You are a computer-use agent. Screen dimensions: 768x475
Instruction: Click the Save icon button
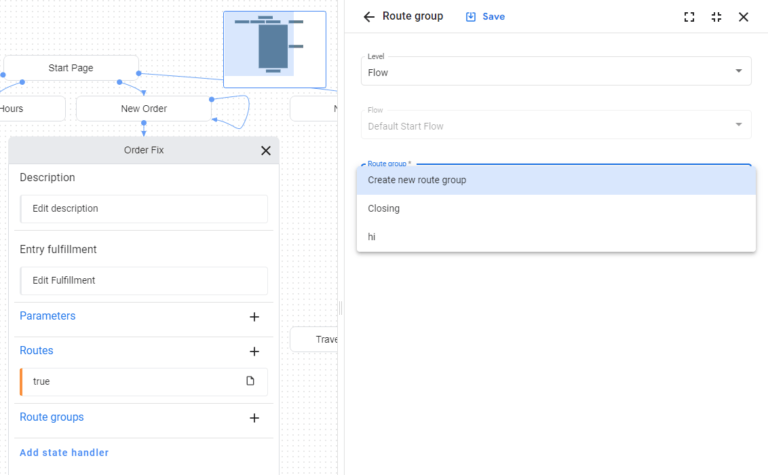(x=472, y=17)
